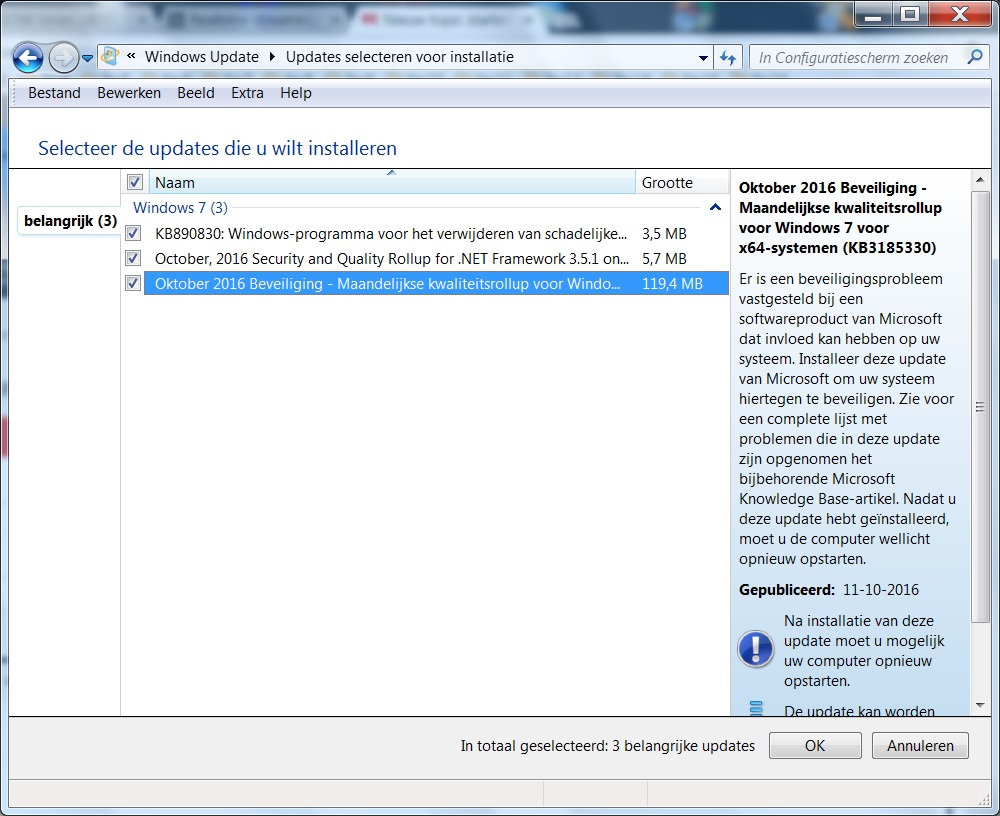Click the 5,7 MB size value
The width and height of the screenshot is (1000, 816).
click(664, 259)
